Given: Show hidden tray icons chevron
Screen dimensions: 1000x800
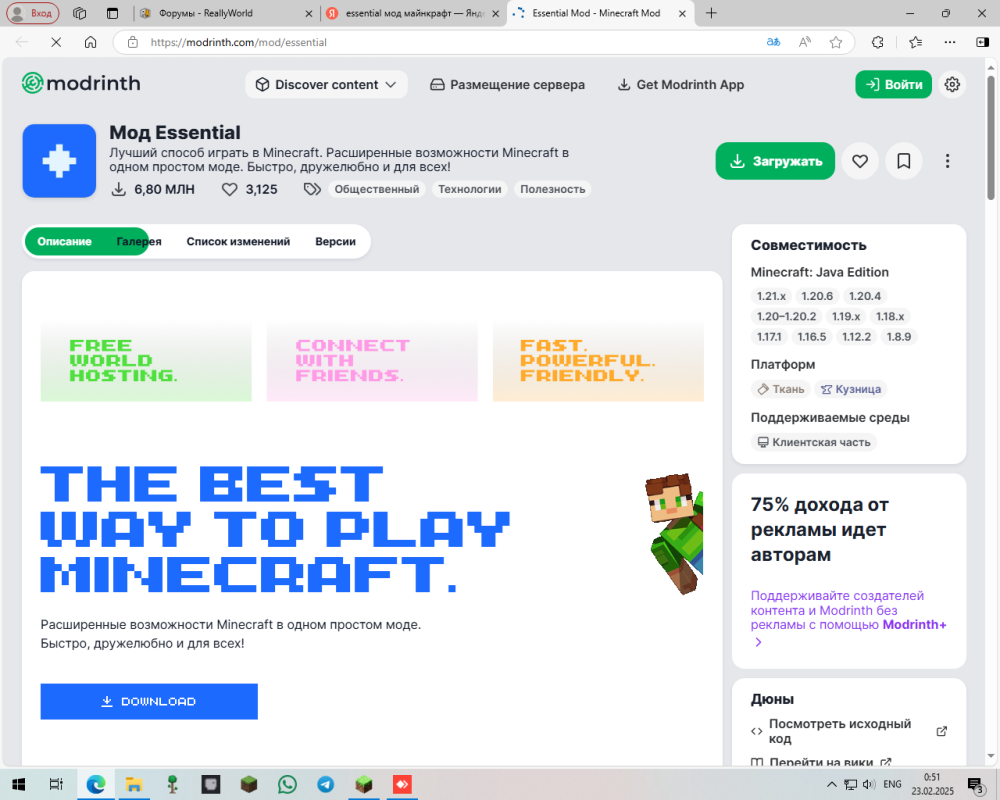Looking at the screenshot, I should click(x=831, y=784).
